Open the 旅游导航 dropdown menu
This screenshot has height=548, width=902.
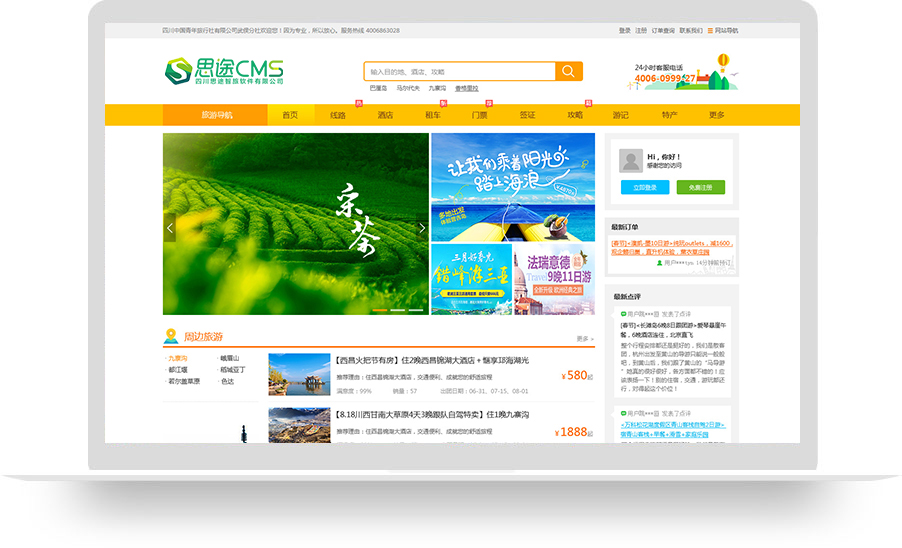217,115
